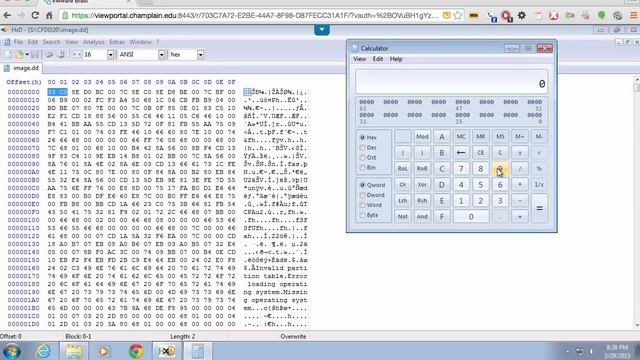The image size is (640, 360).
Task: Click the bytes-per-row width icon in HxD
Action: pos(76,54)
